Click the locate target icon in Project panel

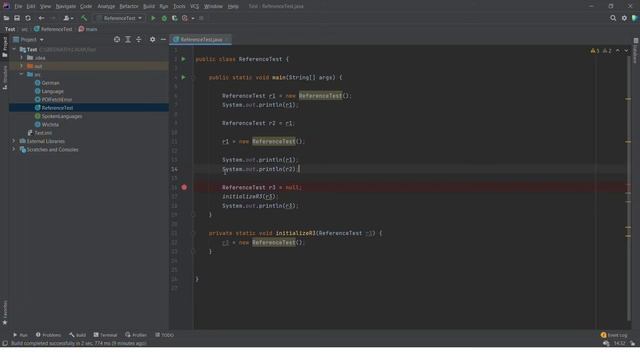[117, 39]
